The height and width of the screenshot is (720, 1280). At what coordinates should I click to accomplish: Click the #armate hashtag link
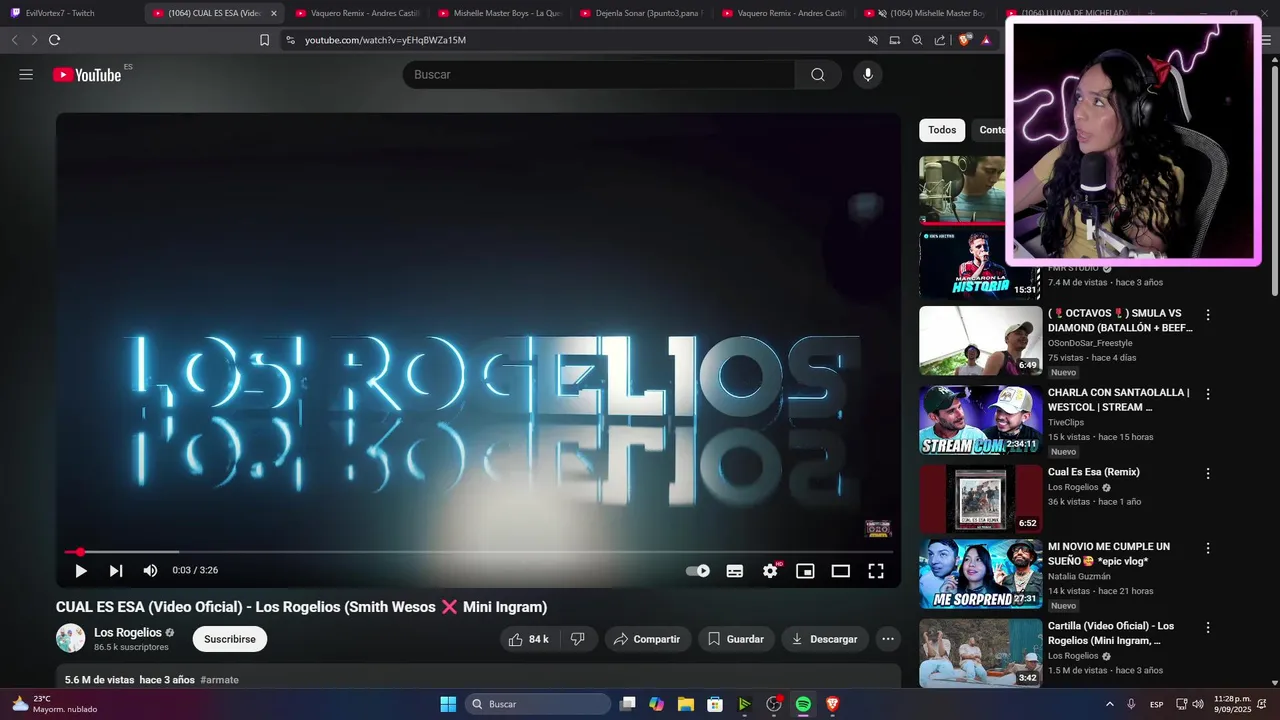point(219,680)
